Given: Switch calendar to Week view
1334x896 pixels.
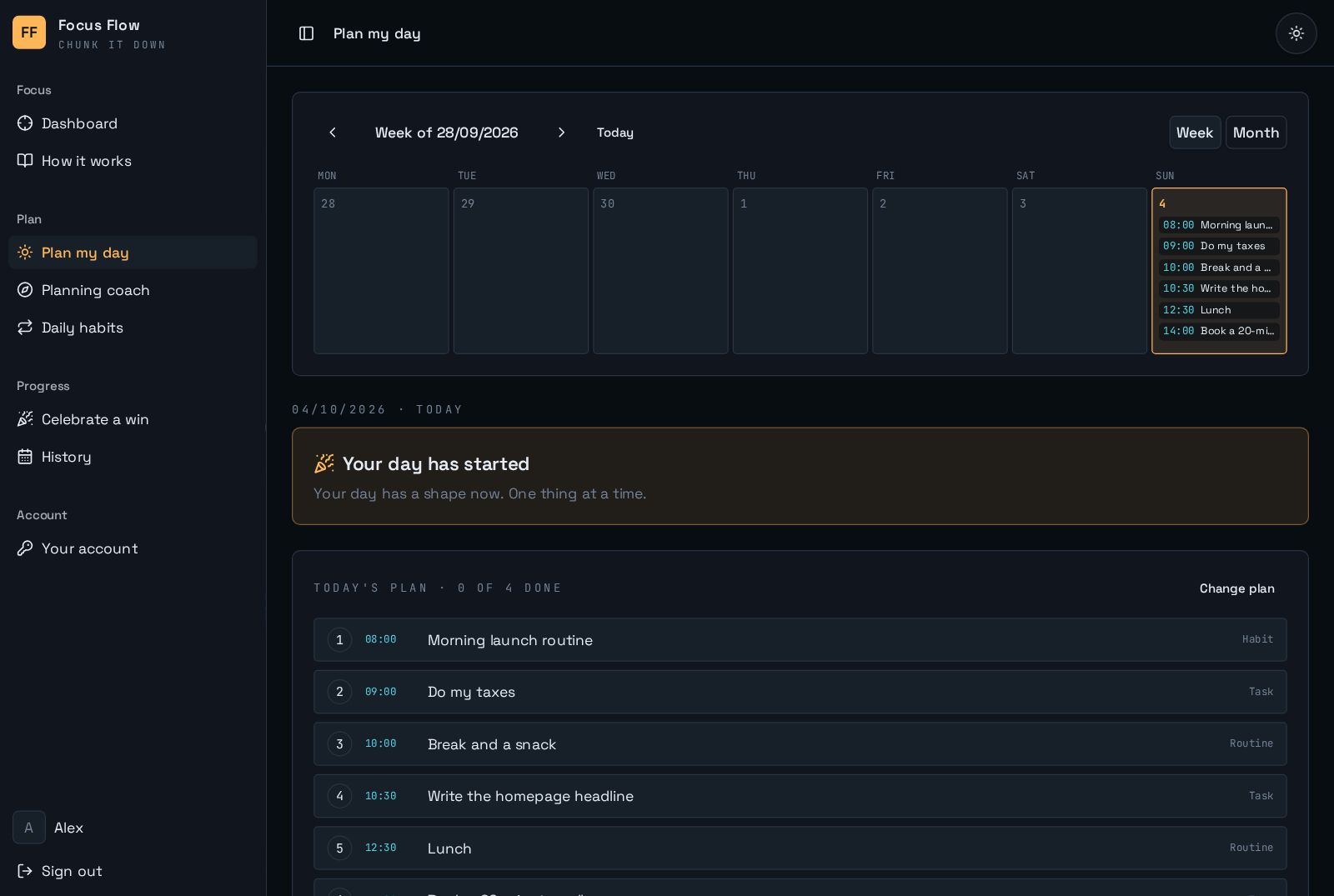Looking at the screenshot, I should (x=1195, y=133).
